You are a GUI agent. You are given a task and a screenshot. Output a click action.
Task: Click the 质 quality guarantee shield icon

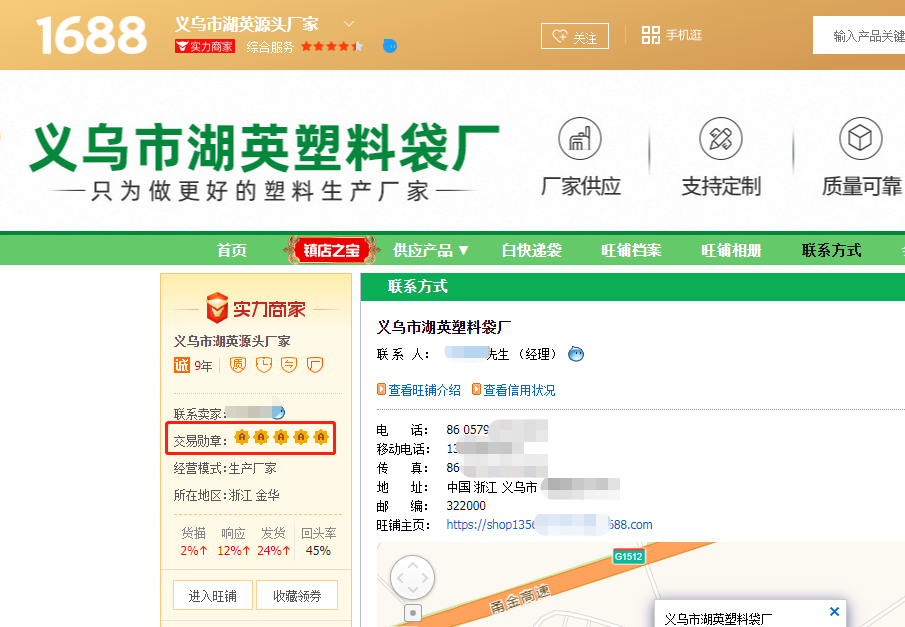click(238, 365)
